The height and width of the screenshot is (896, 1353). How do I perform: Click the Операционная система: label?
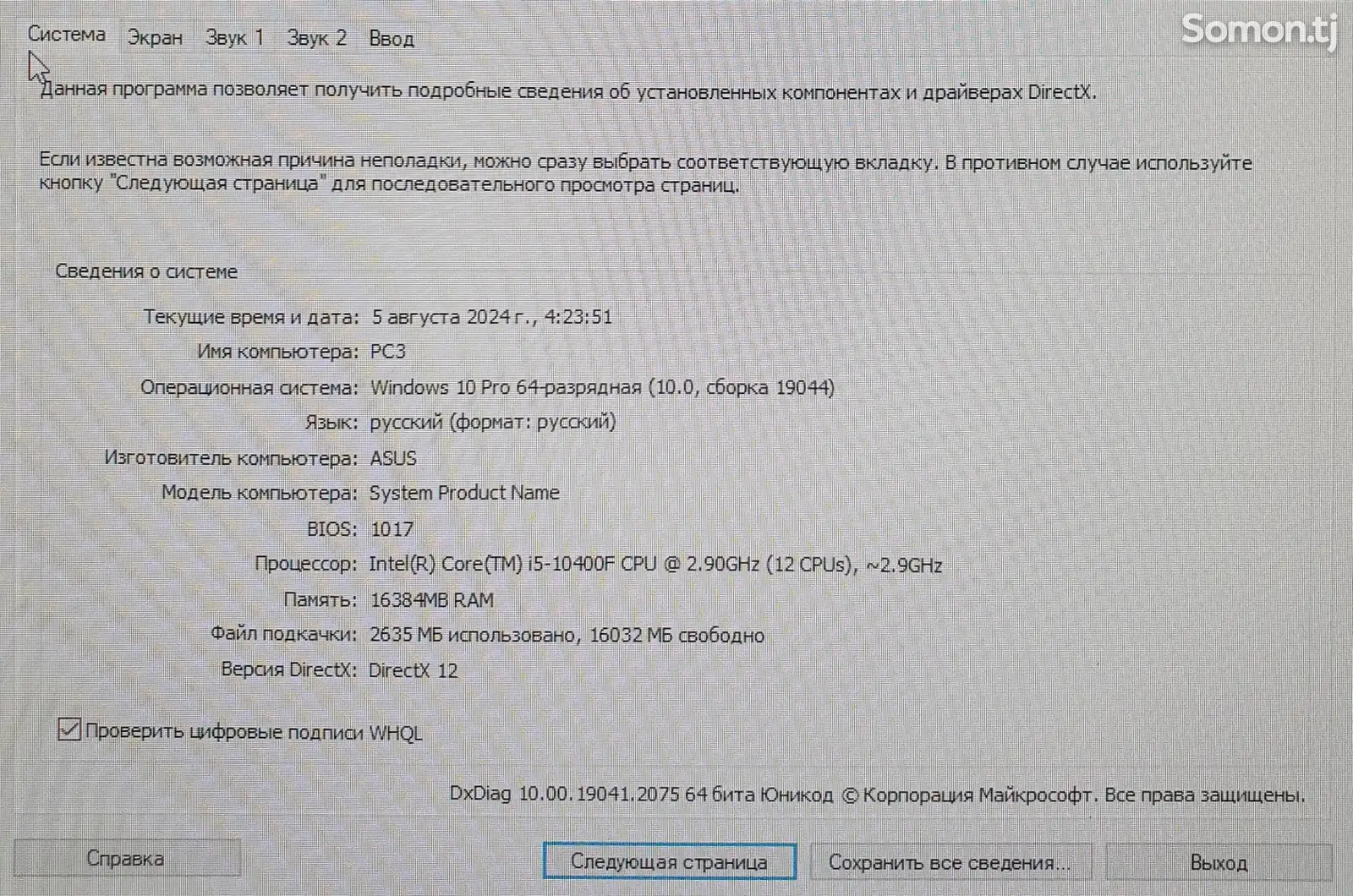click(249, 388)
